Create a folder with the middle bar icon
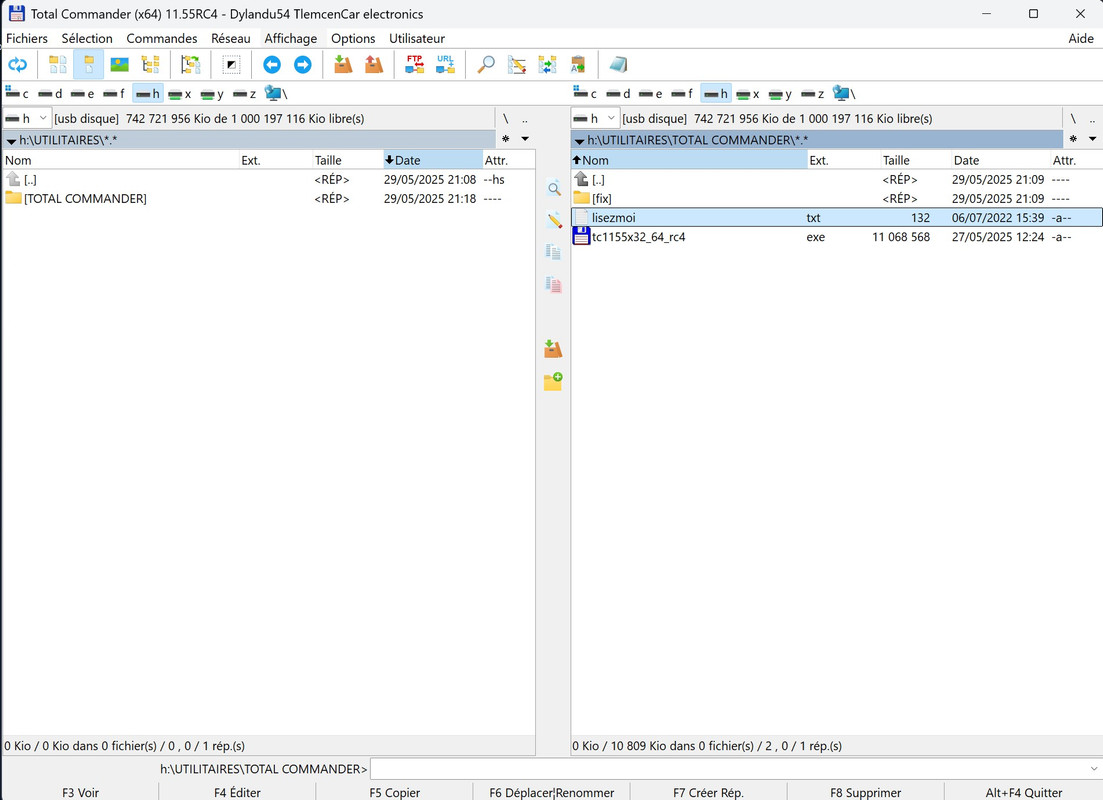Viewport: 1103px width, 800px height. (553, 381)
